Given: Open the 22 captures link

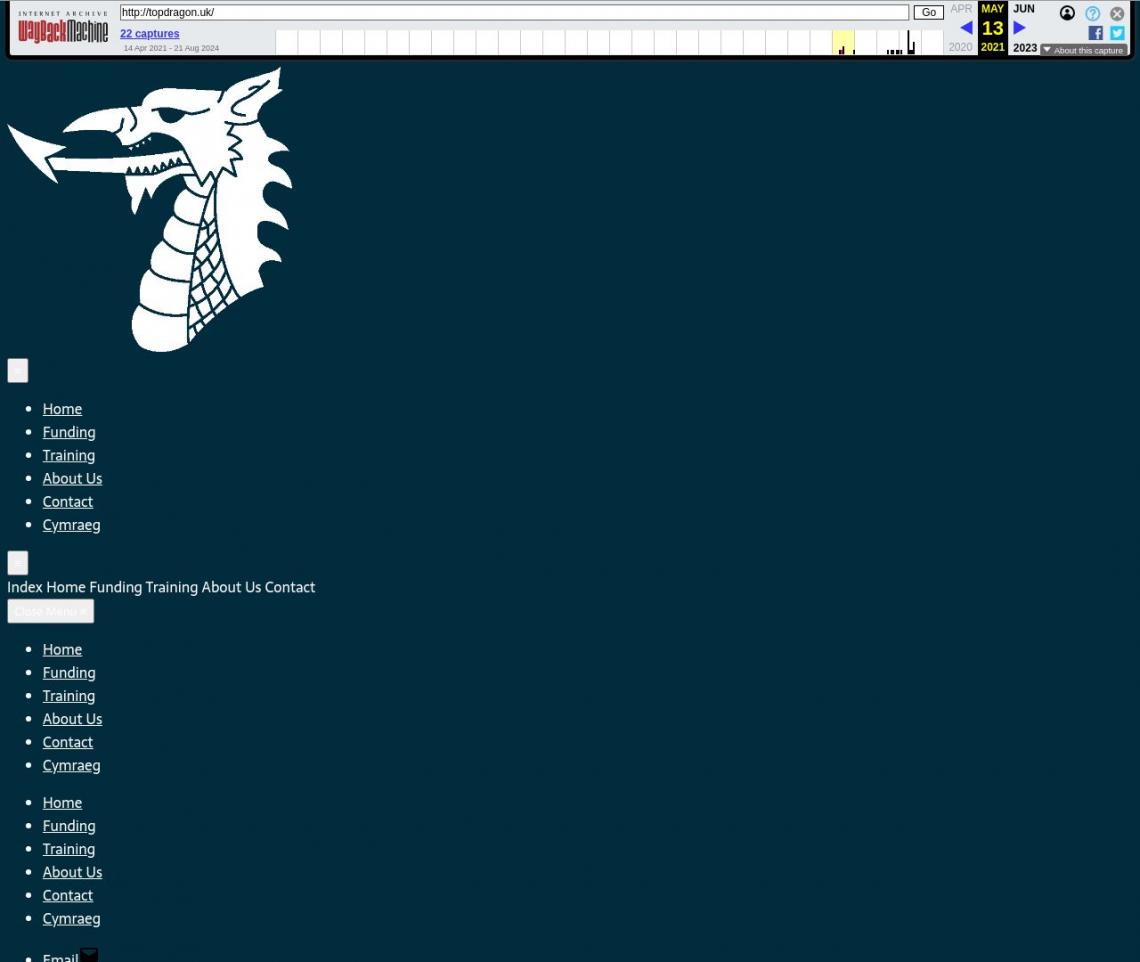Looking at the screenshot, I should point(149,34).
